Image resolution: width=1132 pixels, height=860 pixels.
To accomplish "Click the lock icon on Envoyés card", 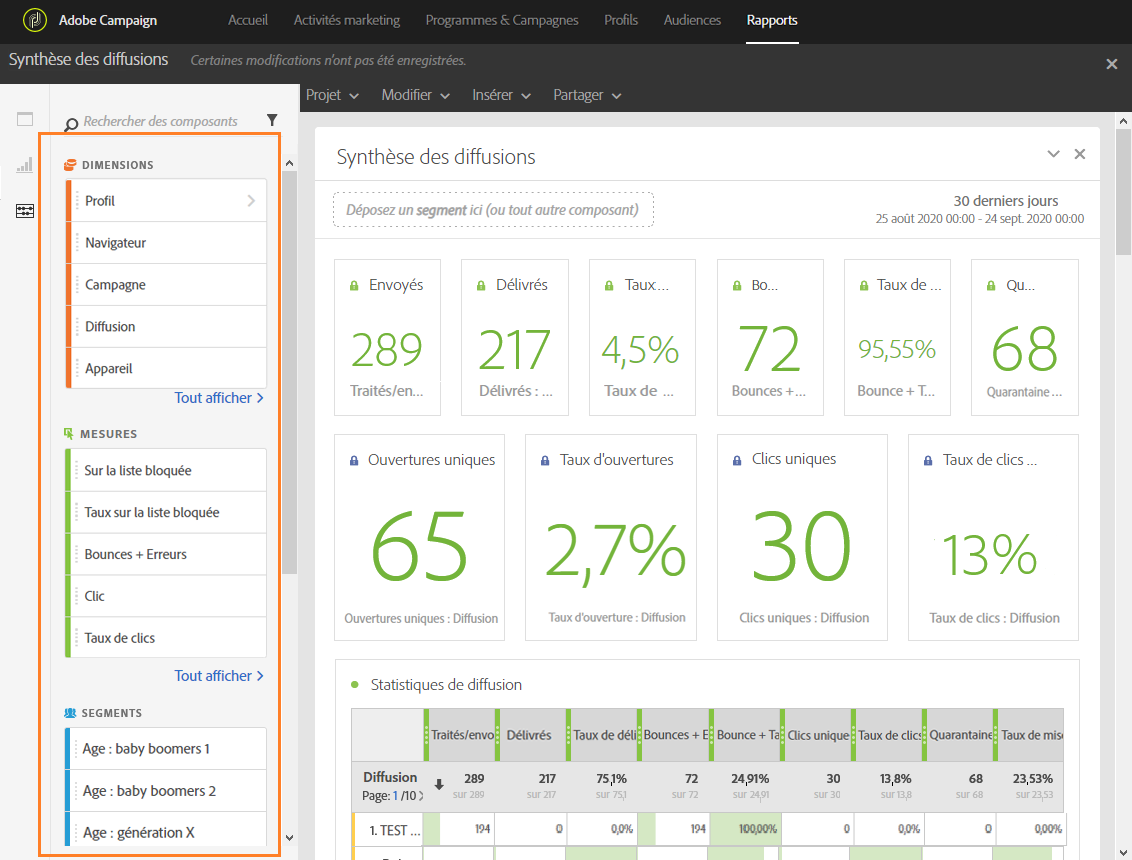I will (x=354, y=286).
